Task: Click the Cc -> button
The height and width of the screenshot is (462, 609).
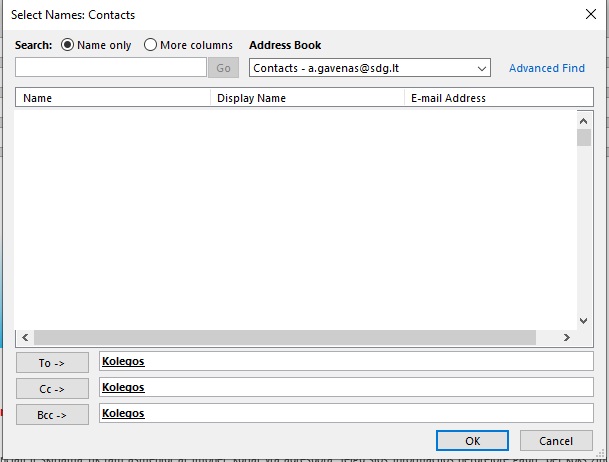Action: click(52, 389)
